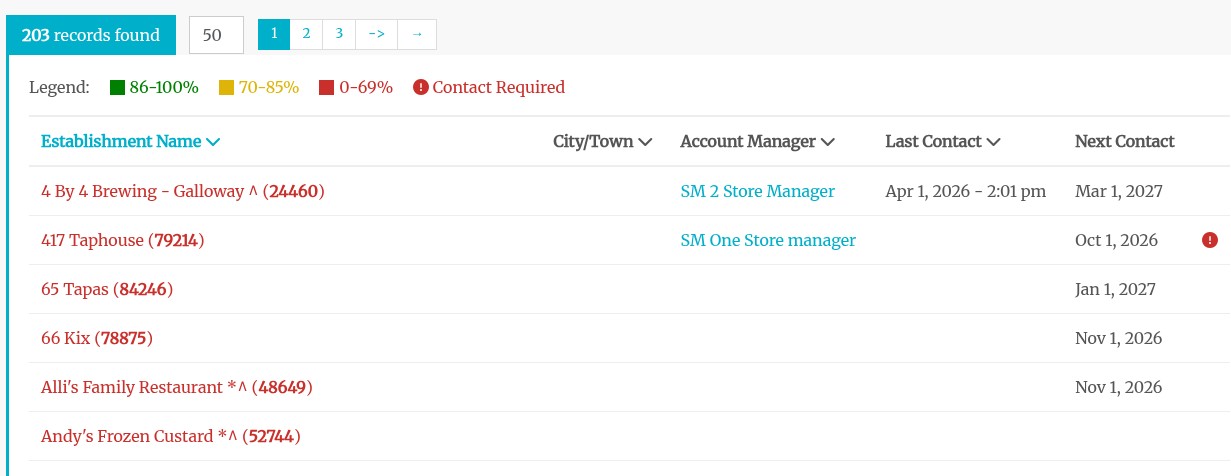Click the SM 2 Store Manager account manager link

tap(757, 191)
